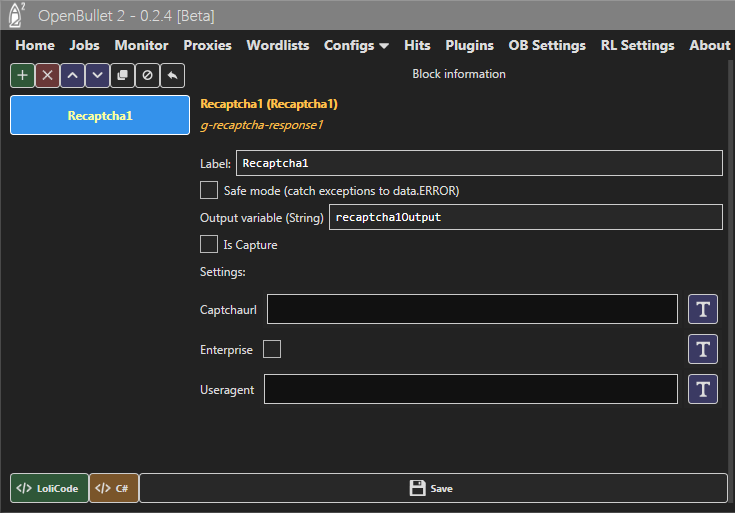The height and width of the screenshot is (513, 735).
Task: Select the Recaptcha1 block in the stack
Action: tap(100, 115)
